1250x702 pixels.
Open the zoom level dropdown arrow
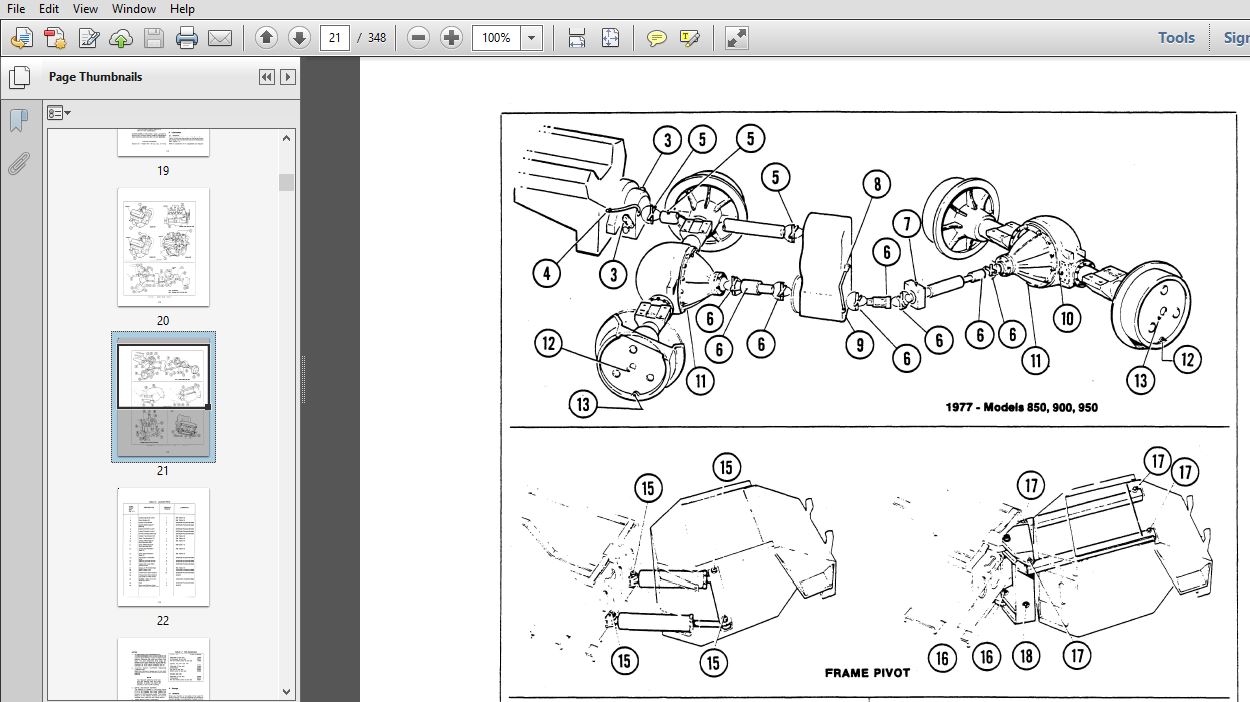tap(532, 38)
